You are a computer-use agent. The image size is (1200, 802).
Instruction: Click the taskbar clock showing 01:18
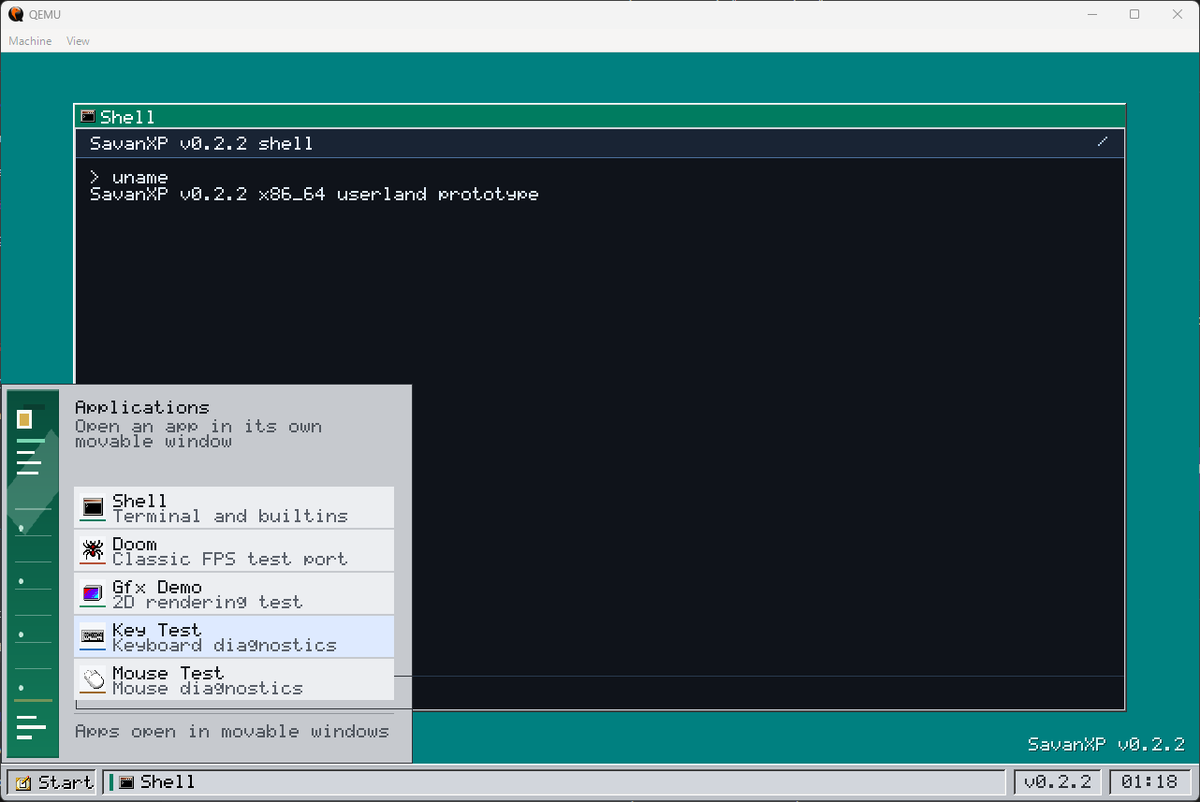(1149, 782)
